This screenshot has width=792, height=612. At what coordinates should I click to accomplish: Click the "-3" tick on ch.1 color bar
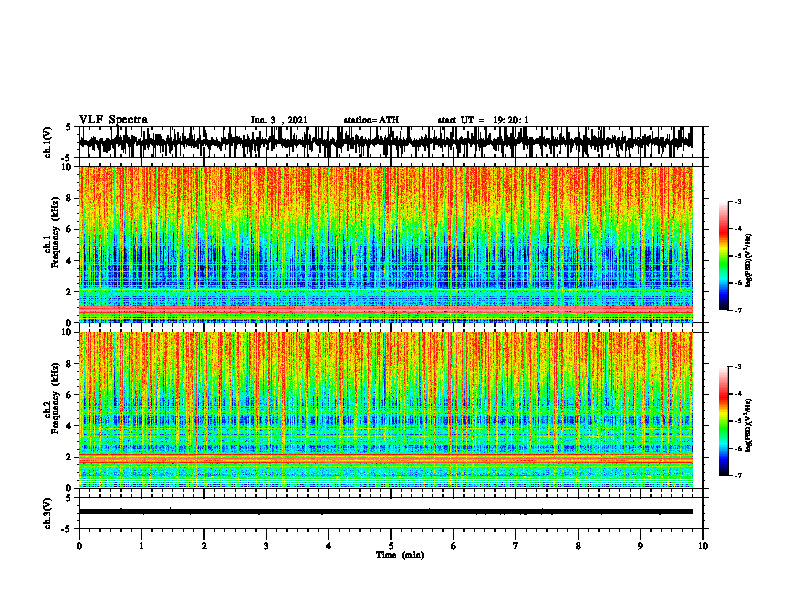coord(737,202)
